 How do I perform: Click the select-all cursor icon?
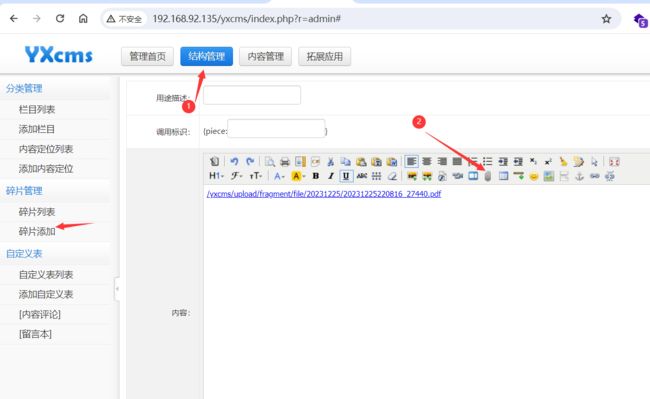pos(594,162)
